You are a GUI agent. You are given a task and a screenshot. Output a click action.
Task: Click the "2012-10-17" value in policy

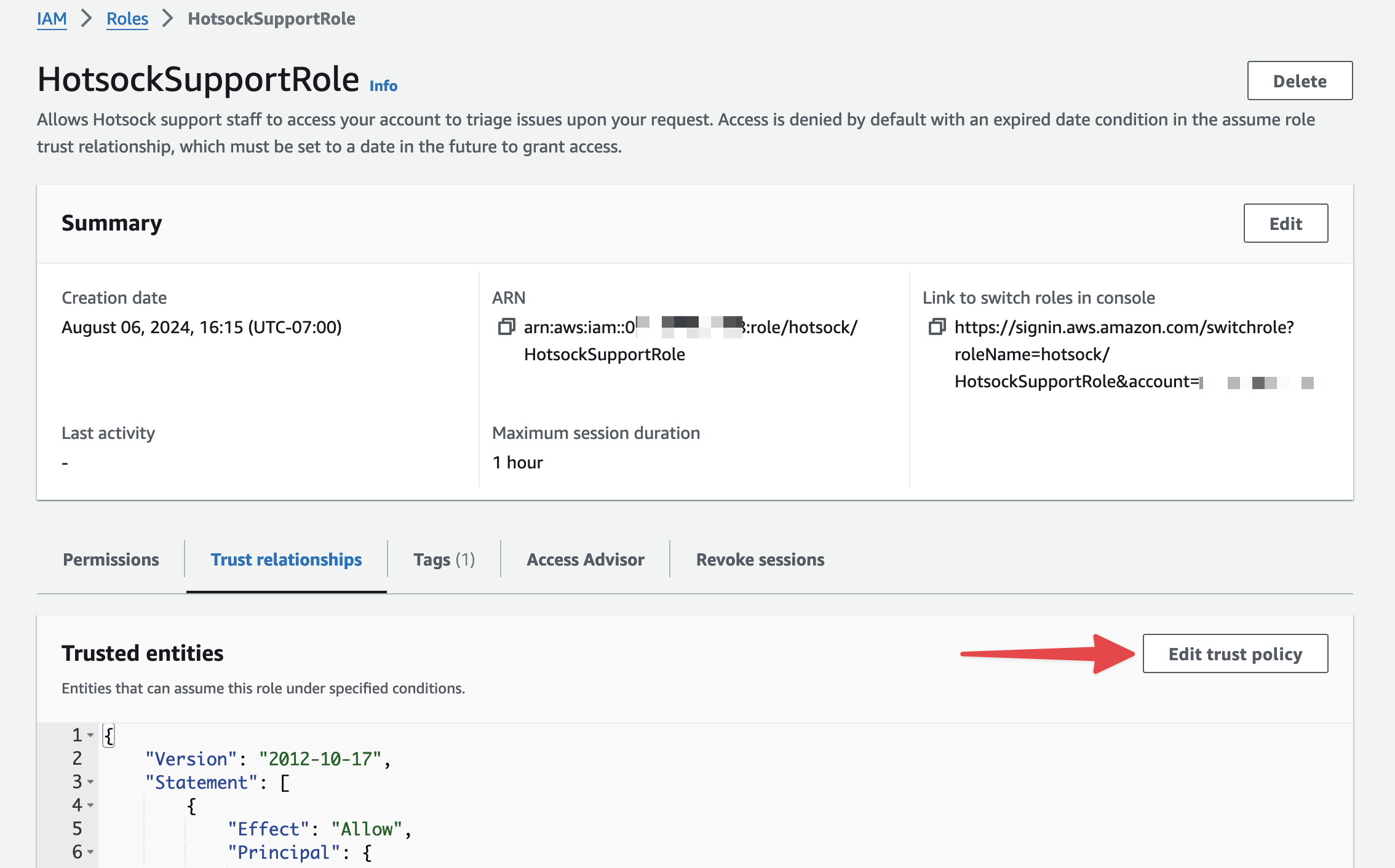tap(320, 759)
